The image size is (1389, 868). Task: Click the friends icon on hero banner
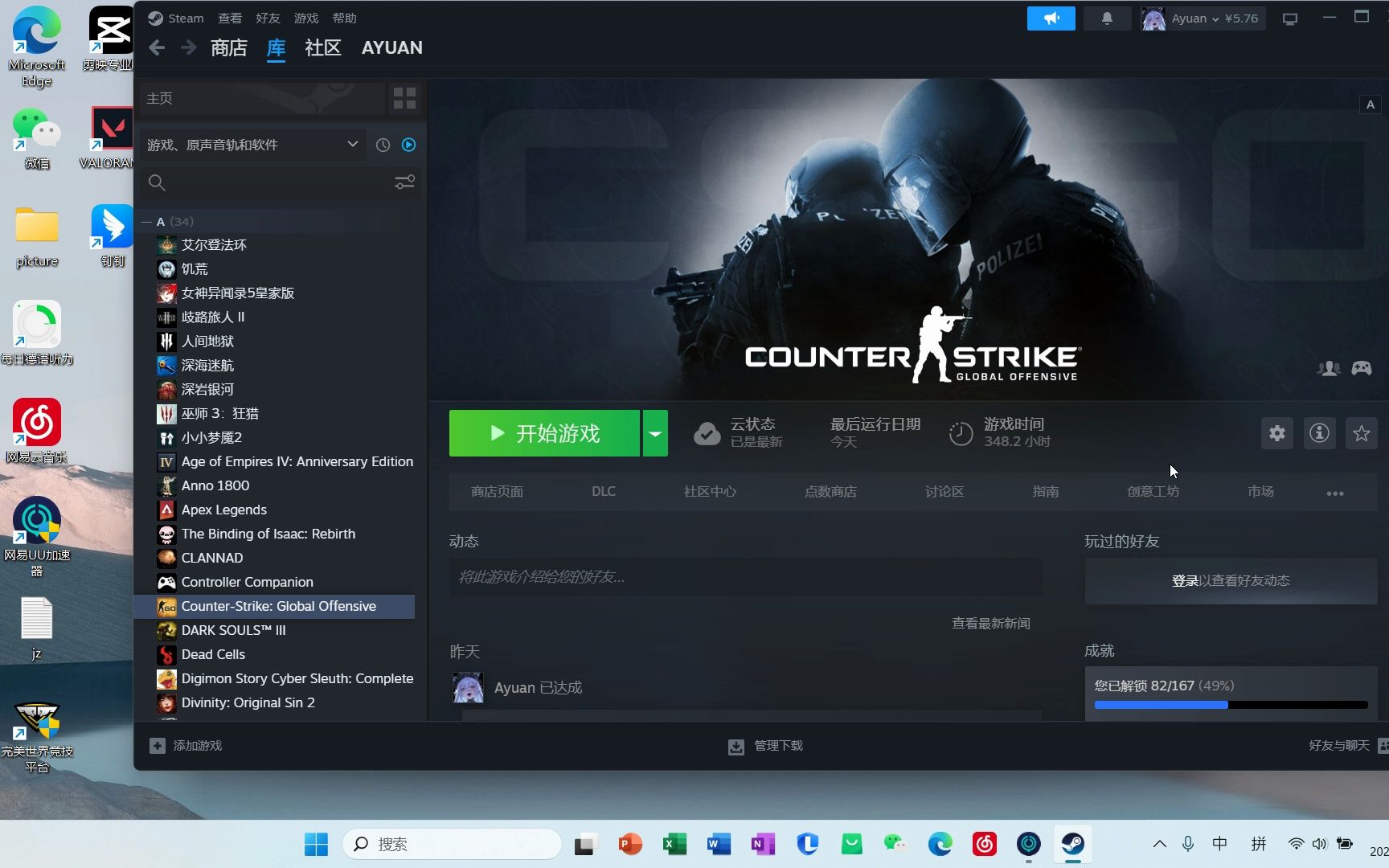tap(1329, 368)
